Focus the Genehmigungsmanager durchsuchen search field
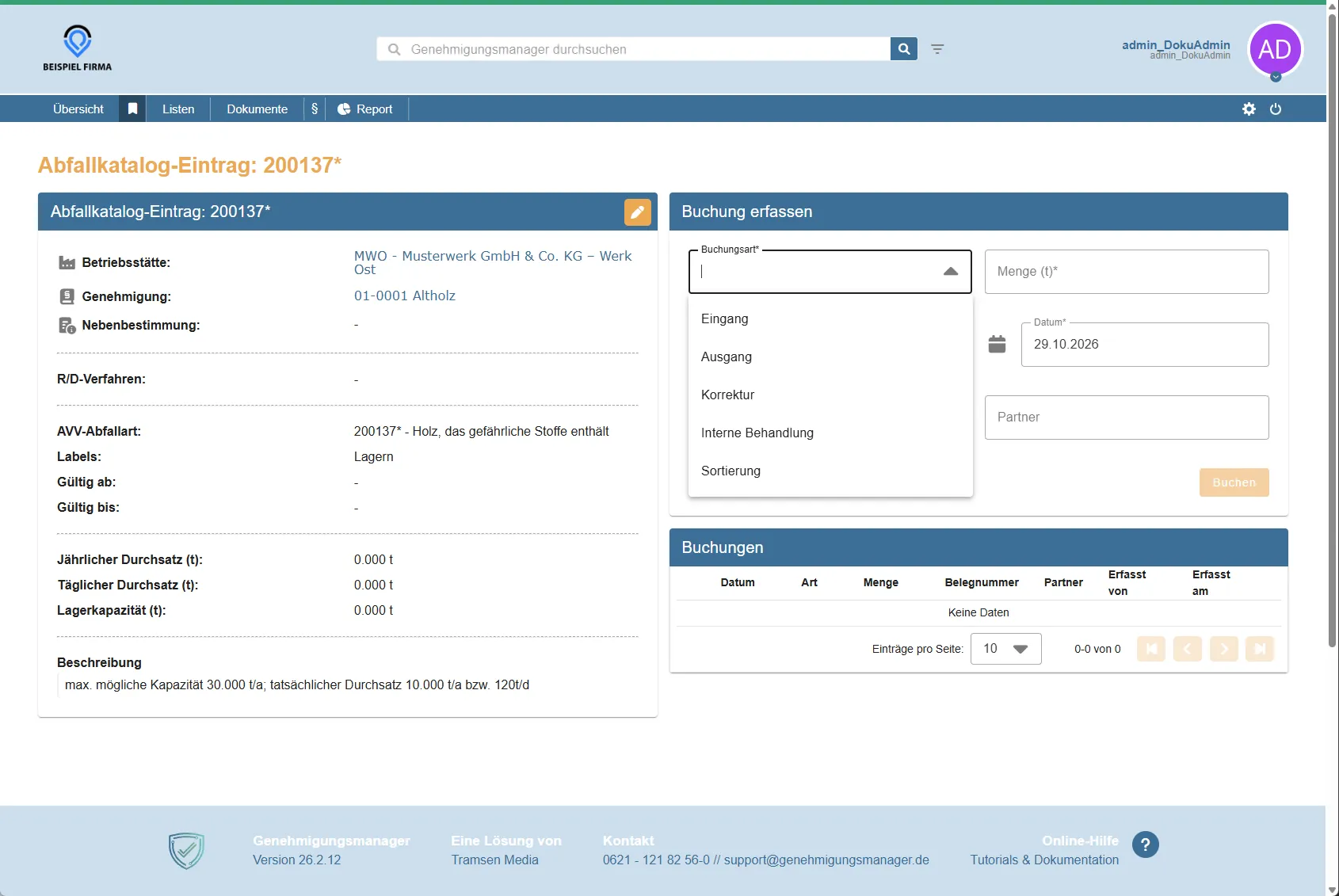Screen dimensions: 1339x896 (x=634, y=49)
